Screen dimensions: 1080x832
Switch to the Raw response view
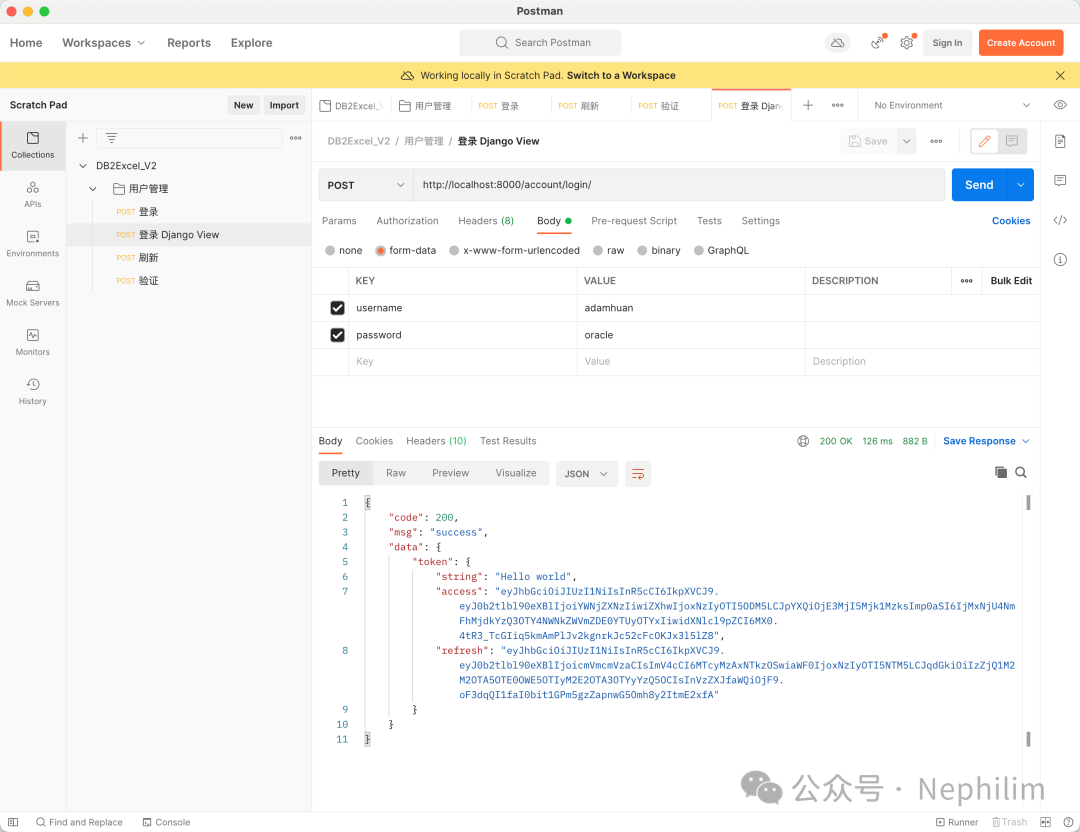click(395, 473)
